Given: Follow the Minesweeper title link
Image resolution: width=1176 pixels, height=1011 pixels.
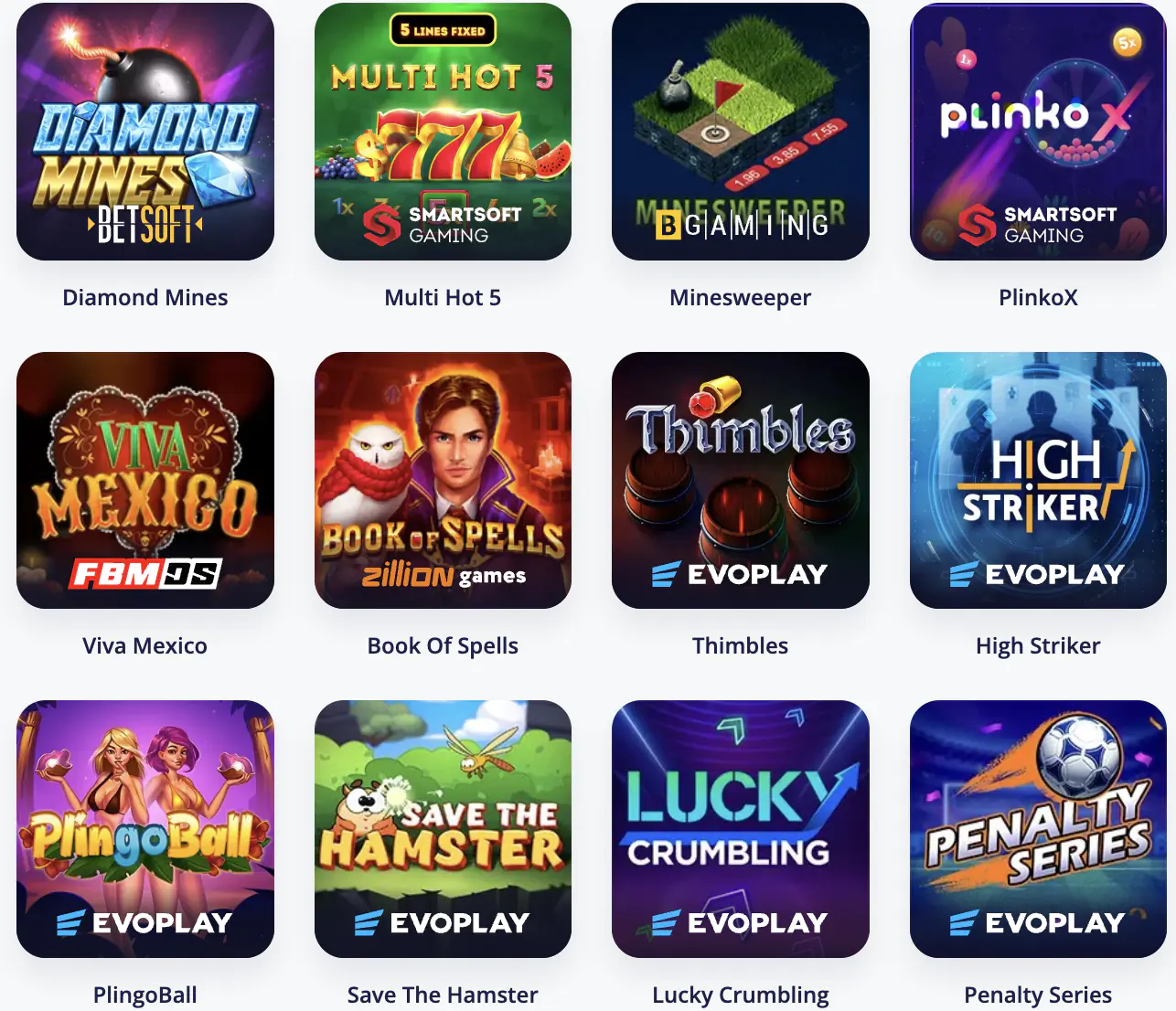Looking at the screenshot, I should point(741,298).
